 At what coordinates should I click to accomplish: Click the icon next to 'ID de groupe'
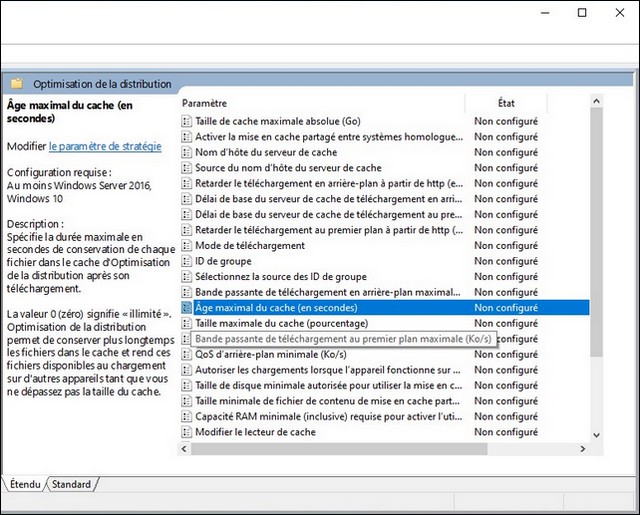[x=186, y=261]
